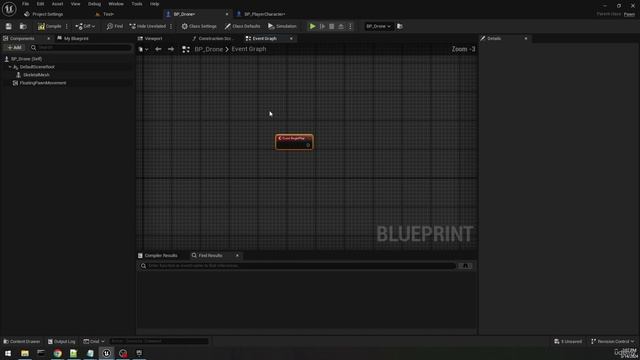Click the icon next to debug object dropdown
This screenshot has width=640, height=360.
coord(400,26)
